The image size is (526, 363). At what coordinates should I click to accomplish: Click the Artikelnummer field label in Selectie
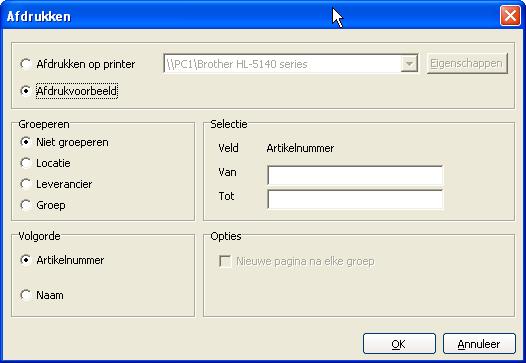pos(300,148)
